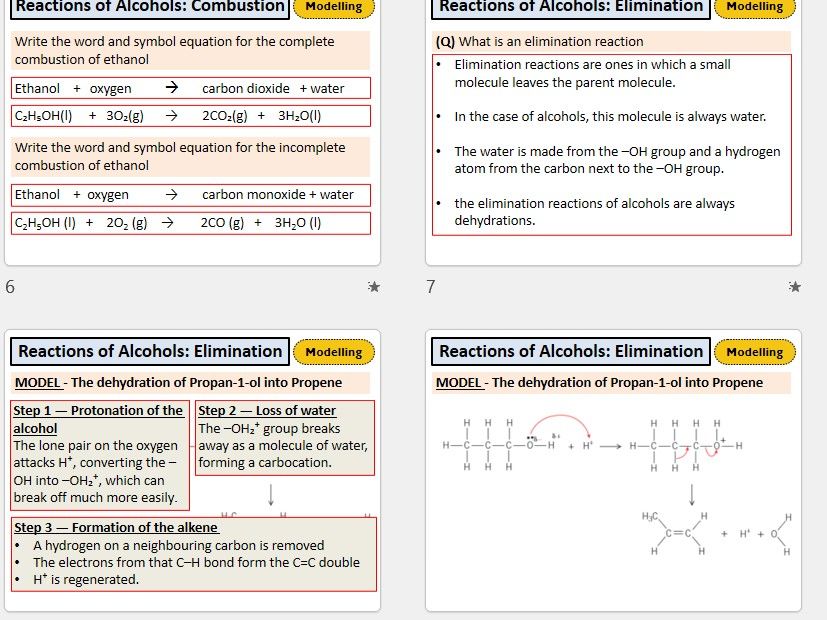Click the '2CO (g) + 3H₂O (l)' symbol equation
This screenshot has width=827, height=620.
[x=190, y=223]
